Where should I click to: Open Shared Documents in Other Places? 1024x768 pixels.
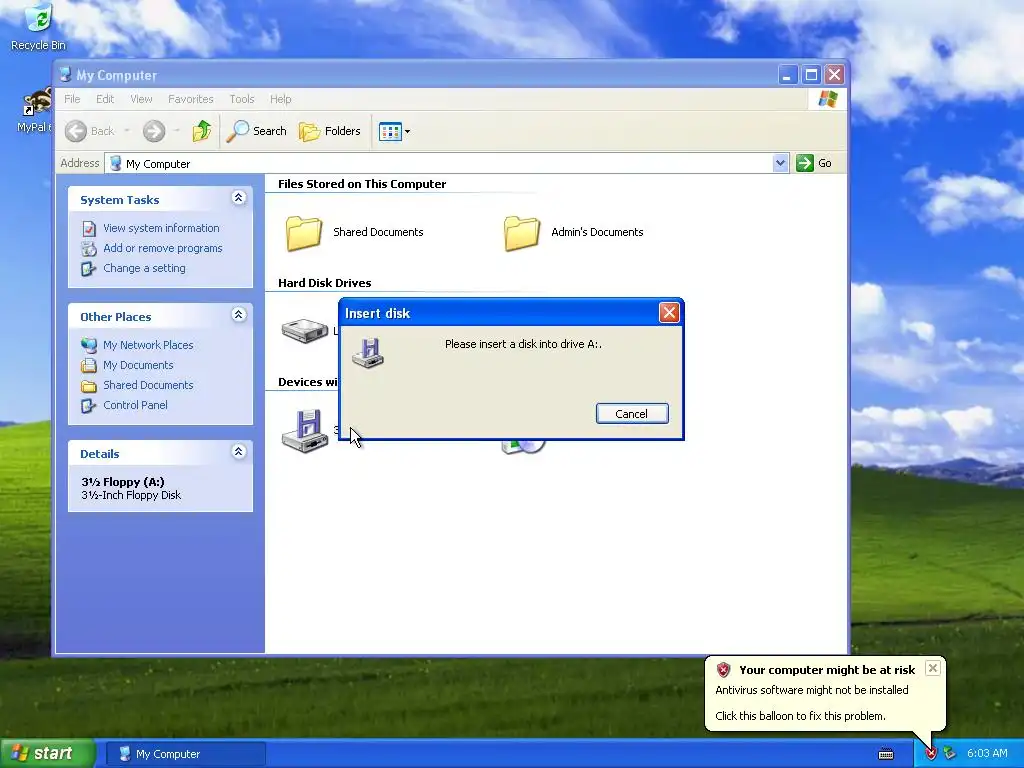148,385
